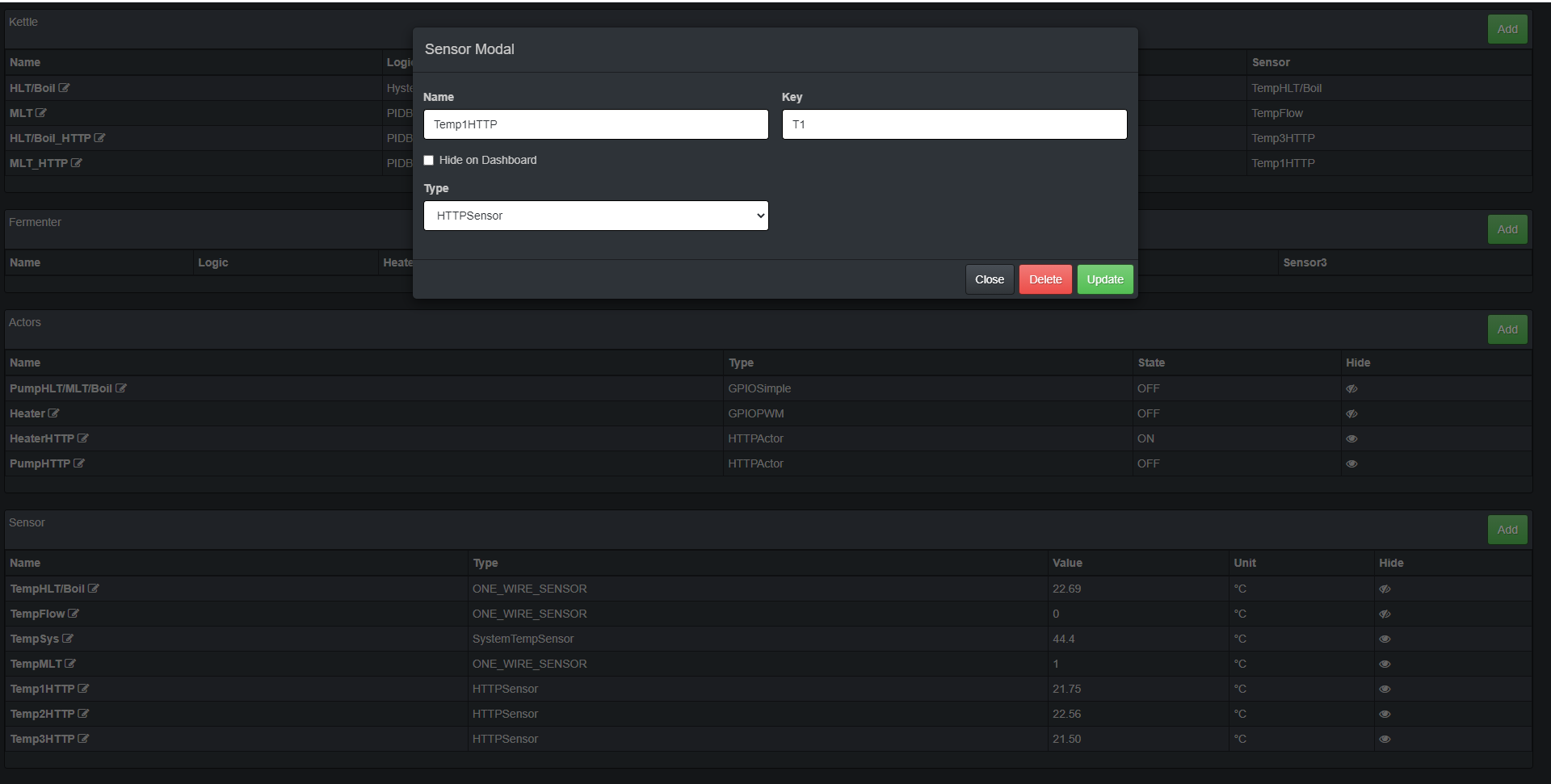1551x784 pixels.
Task: Edit the Temp3HTTP sensor
Action: coord(83,739)
